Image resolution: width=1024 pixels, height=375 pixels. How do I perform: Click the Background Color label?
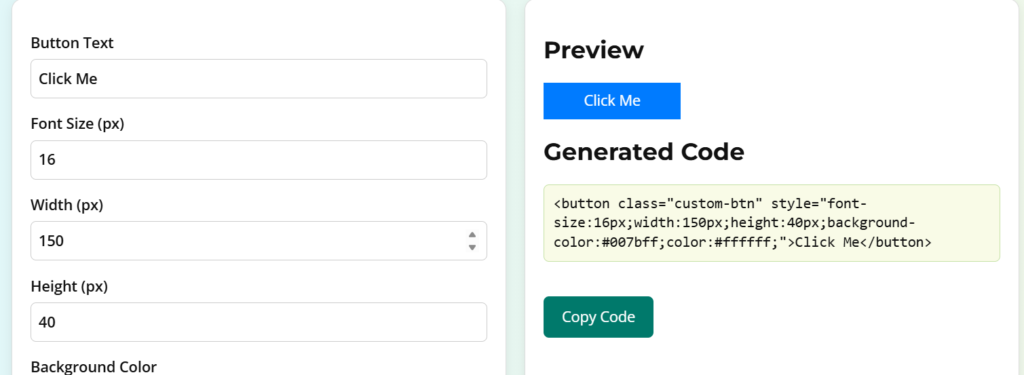93,367
